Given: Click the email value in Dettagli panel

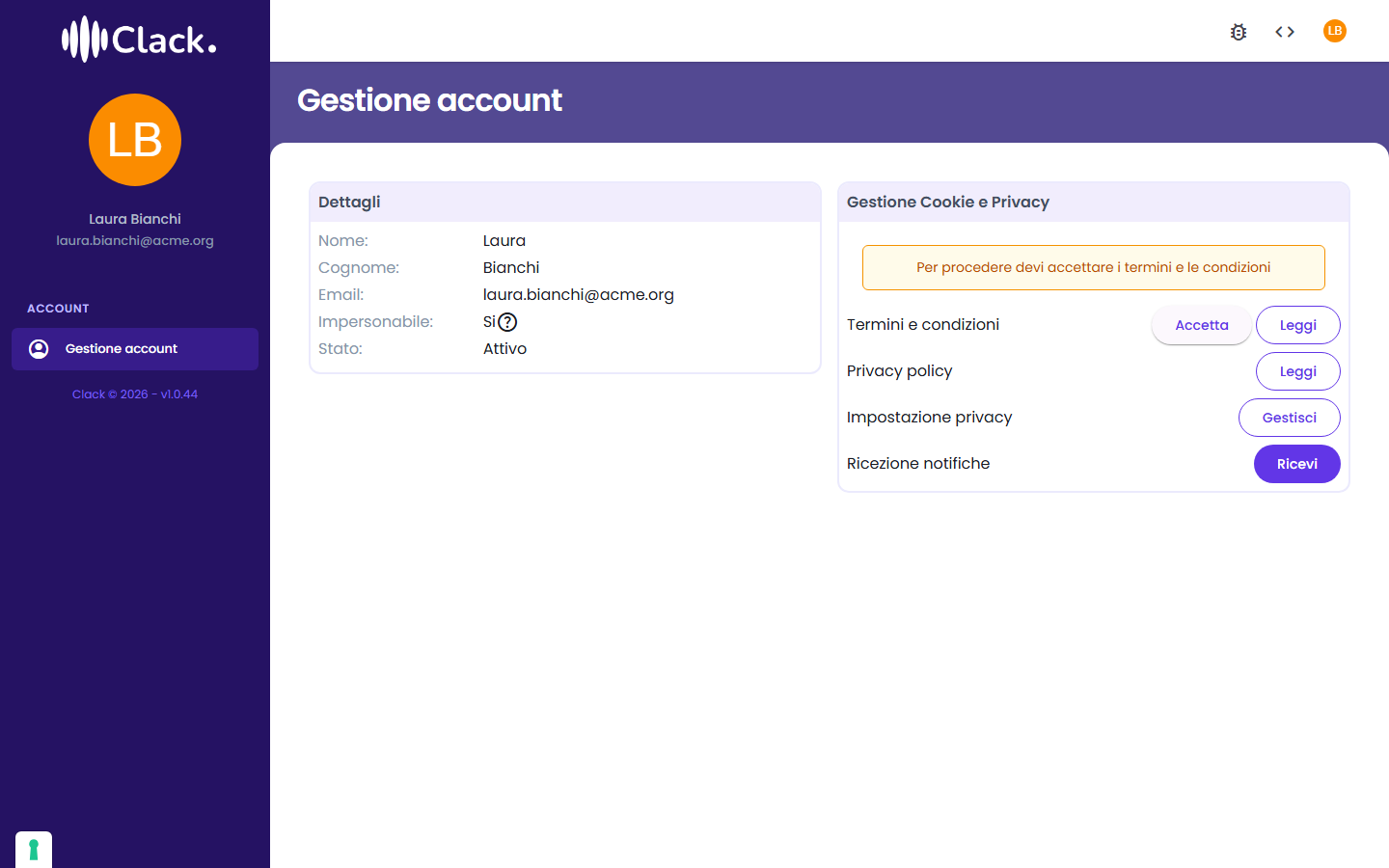Looking at the screenshot, I should click(x=579, y=295).
